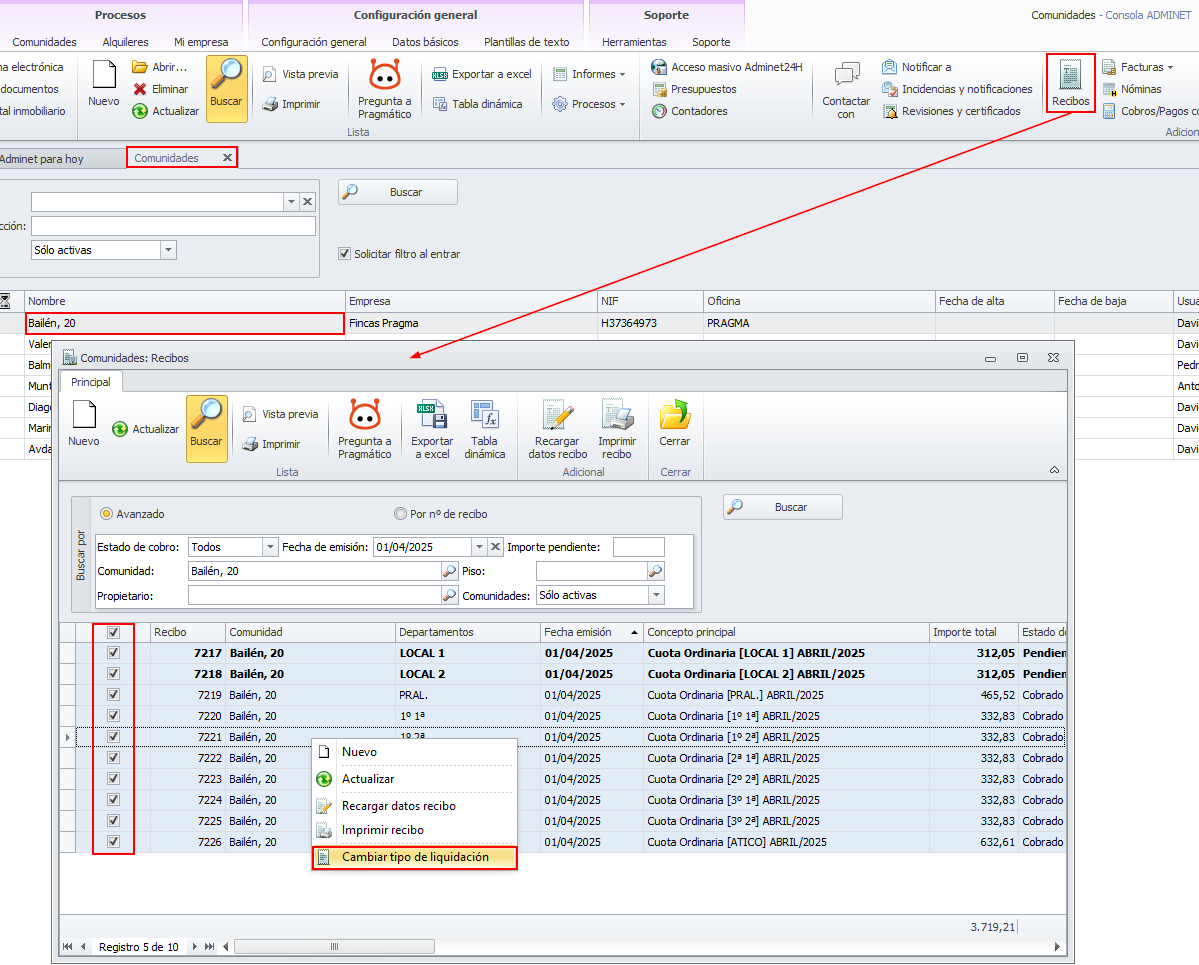Click Comunidad field lookup magnifier
Screen dimensions: 1199x965
[x=449, y=571]
